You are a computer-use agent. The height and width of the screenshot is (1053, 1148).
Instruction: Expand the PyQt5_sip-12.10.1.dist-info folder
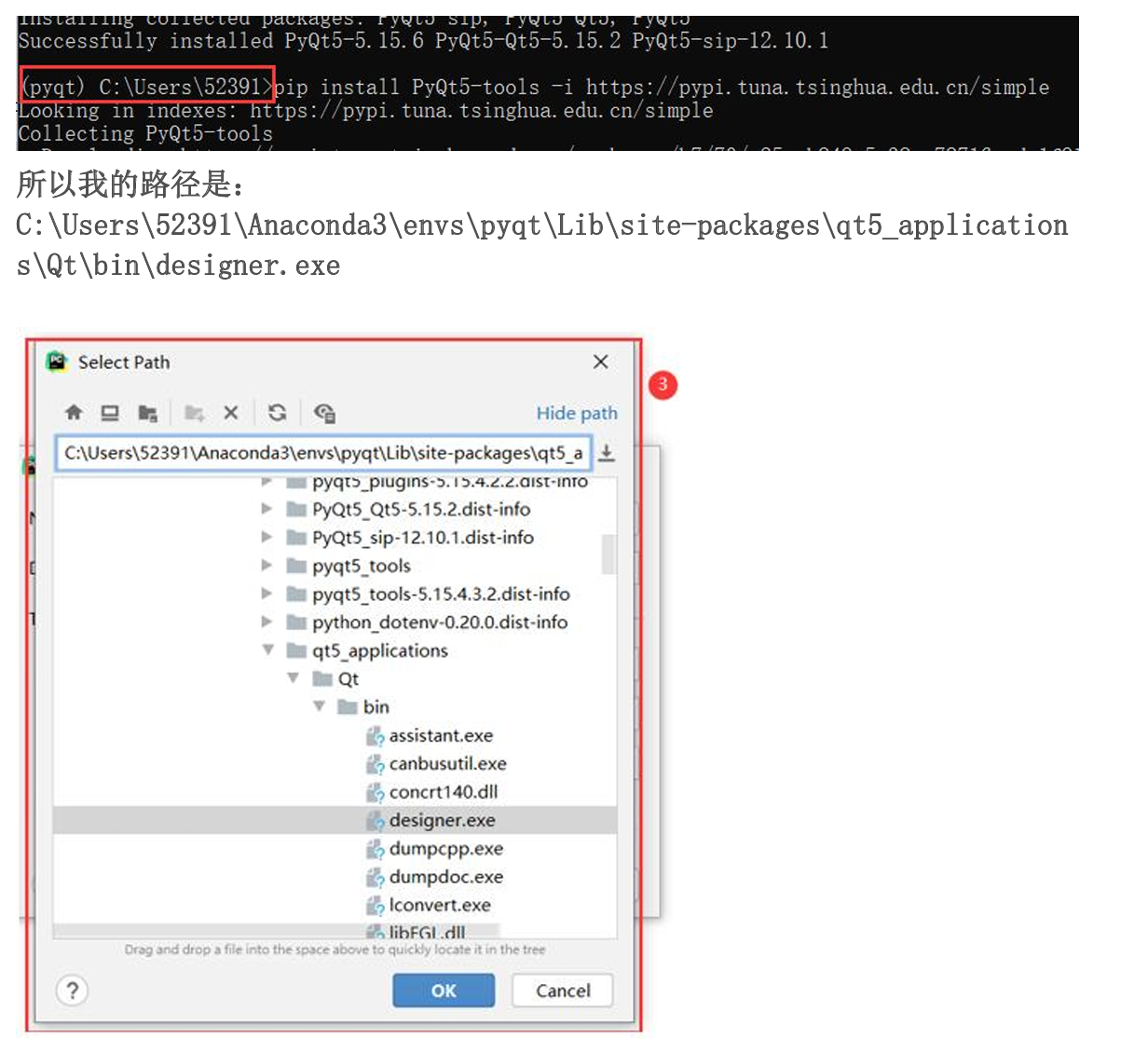267,537
